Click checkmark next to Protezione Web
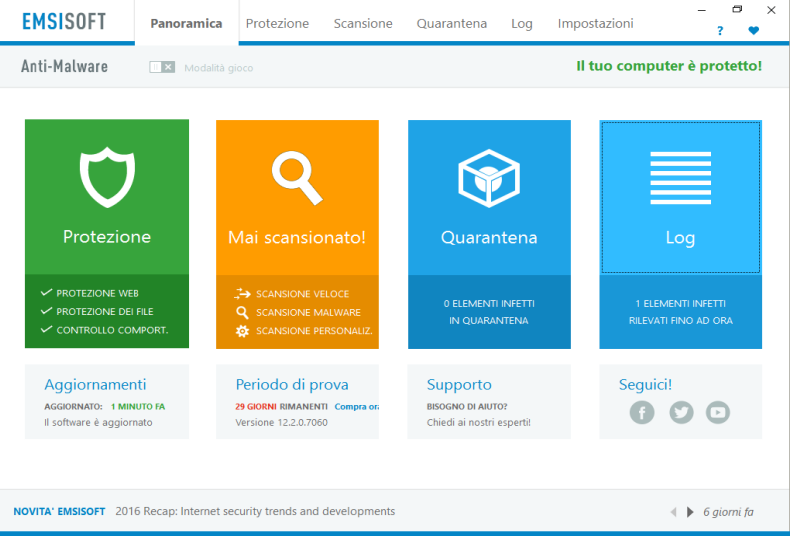Viewport: 790px width, 536px height. point(46,293)
